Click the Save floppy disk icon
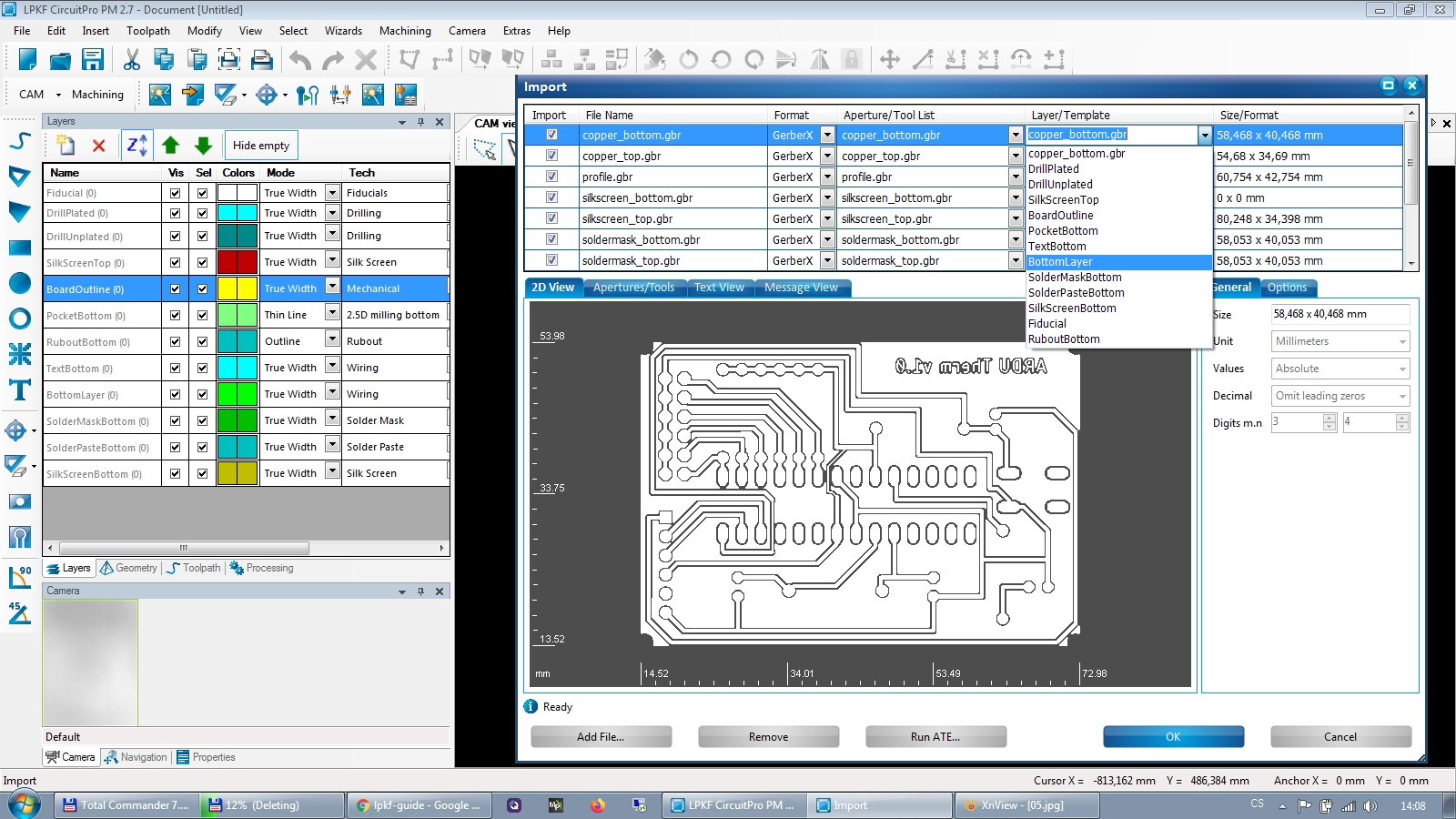 pyautogui.click(x=93, y=60)
